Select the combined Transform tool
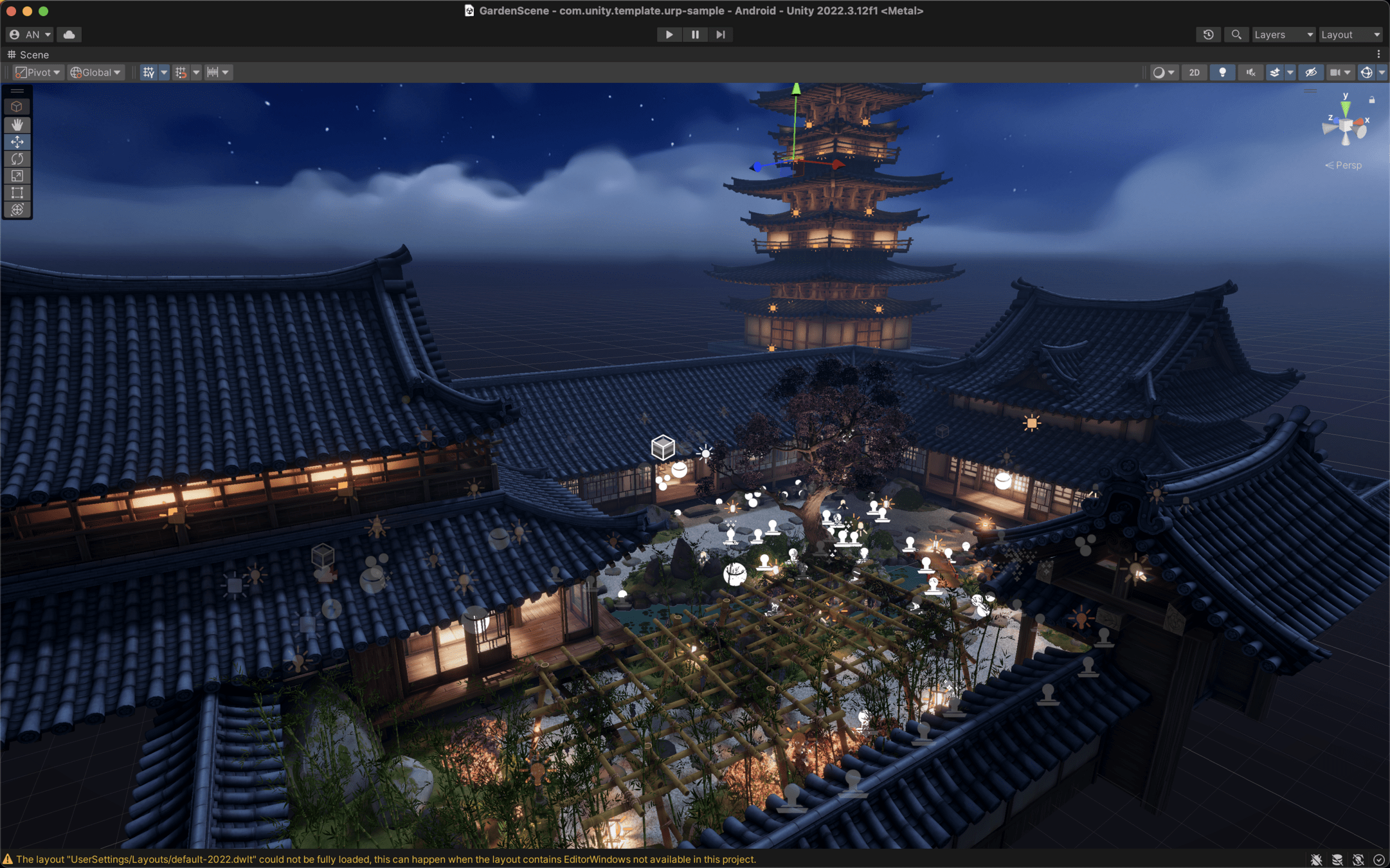This screenshot has height=868, width=1390. click(x=17, y=210)
